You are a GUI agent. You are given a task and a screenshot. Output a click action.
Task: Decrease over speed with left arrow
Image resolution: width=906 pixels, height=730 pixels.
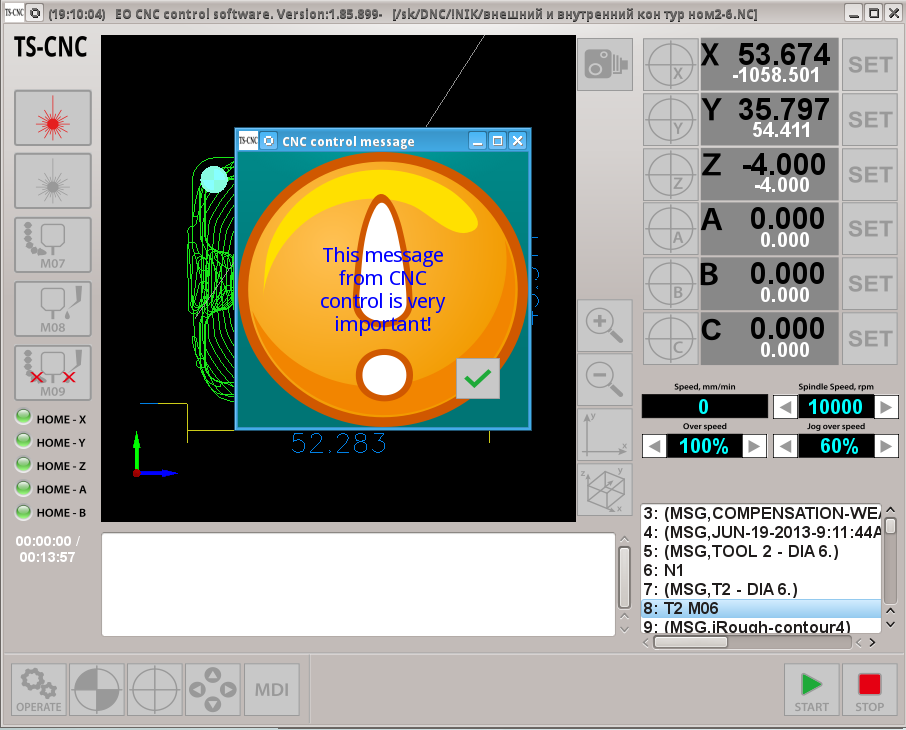coord(654,446)
